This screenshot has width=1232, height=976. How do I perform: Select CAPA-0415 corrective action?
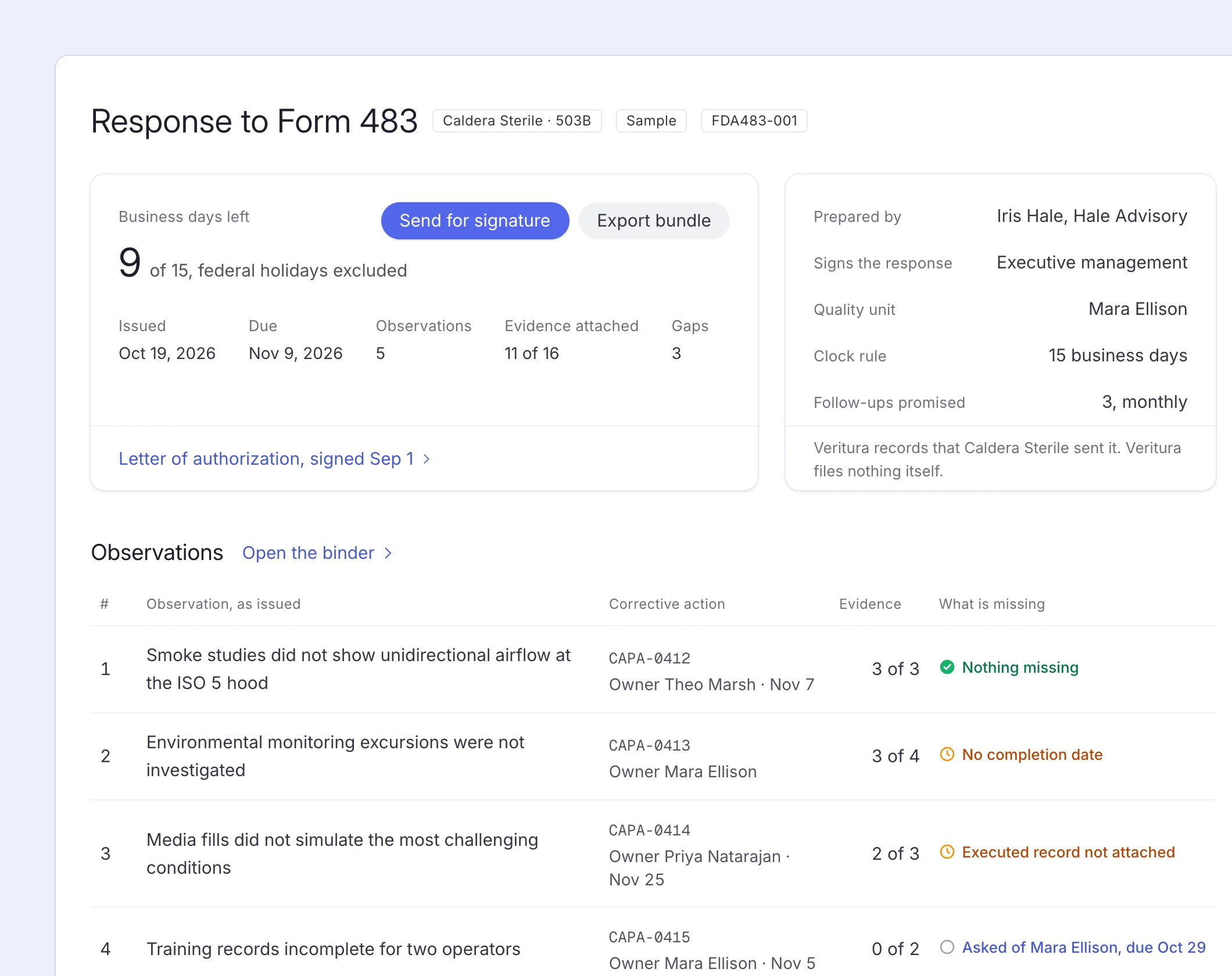[x=650, y=937]
